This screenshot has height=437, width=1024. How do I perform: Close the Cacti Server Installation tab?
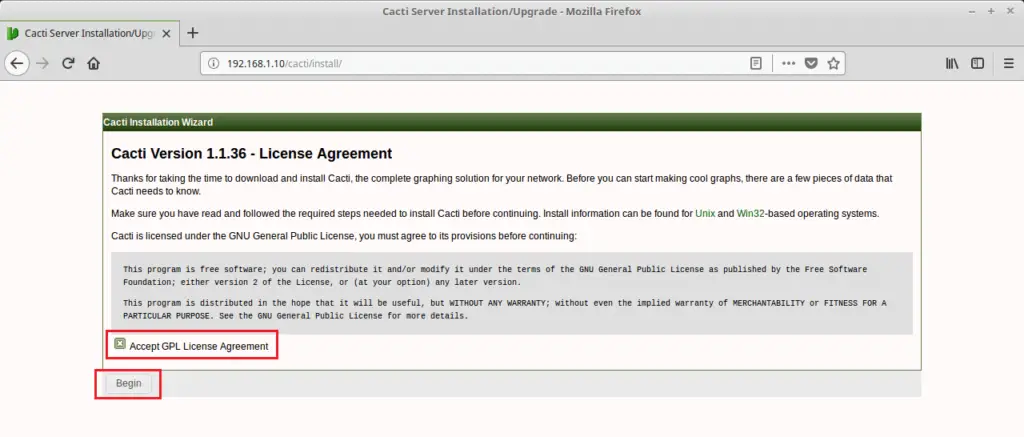(166, 33)
